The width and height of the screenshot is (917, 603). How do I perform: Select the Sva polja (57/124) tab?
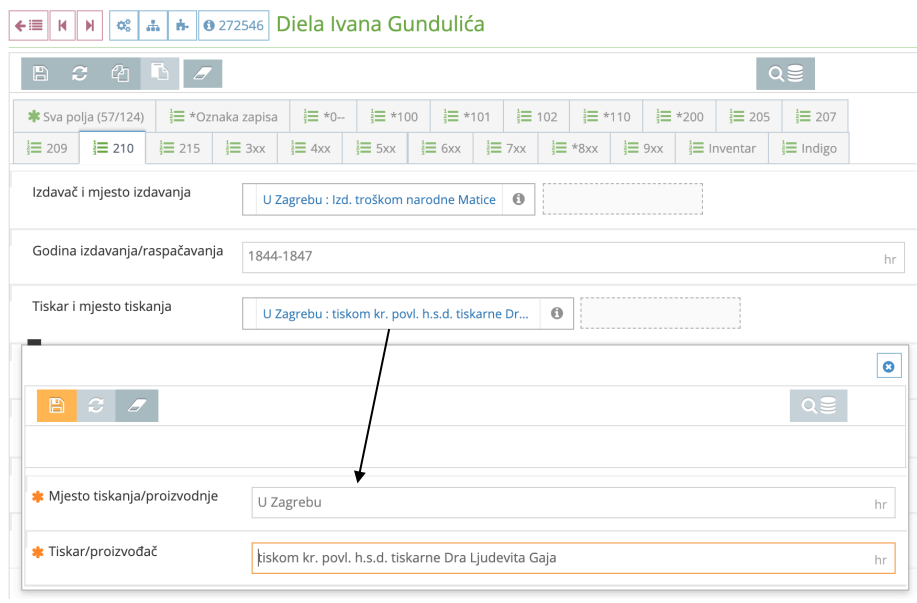tap(88, 116)
